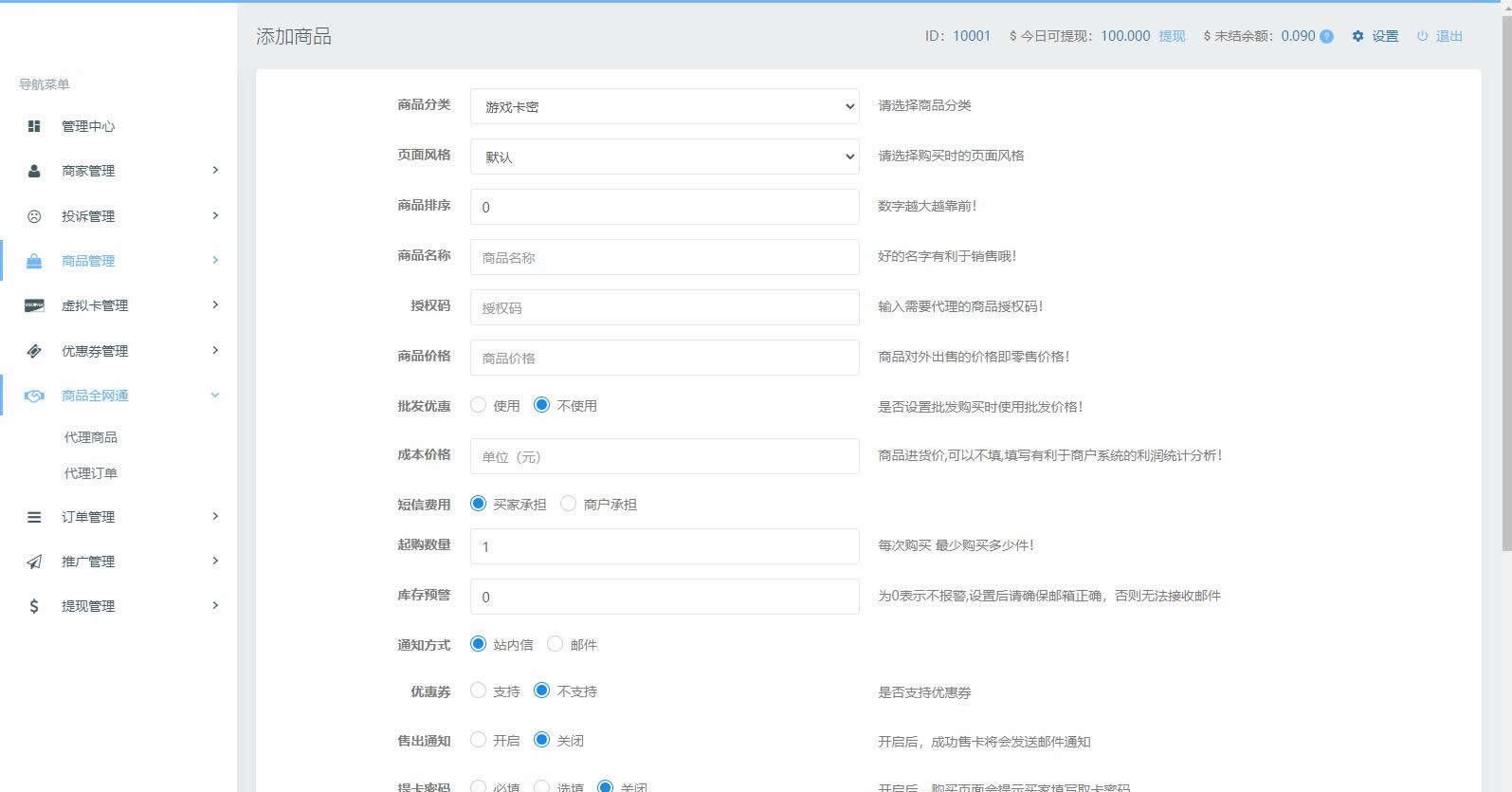Expand 提现管理 with its chevron
The image size is (1512, 792).
(215, 605)
